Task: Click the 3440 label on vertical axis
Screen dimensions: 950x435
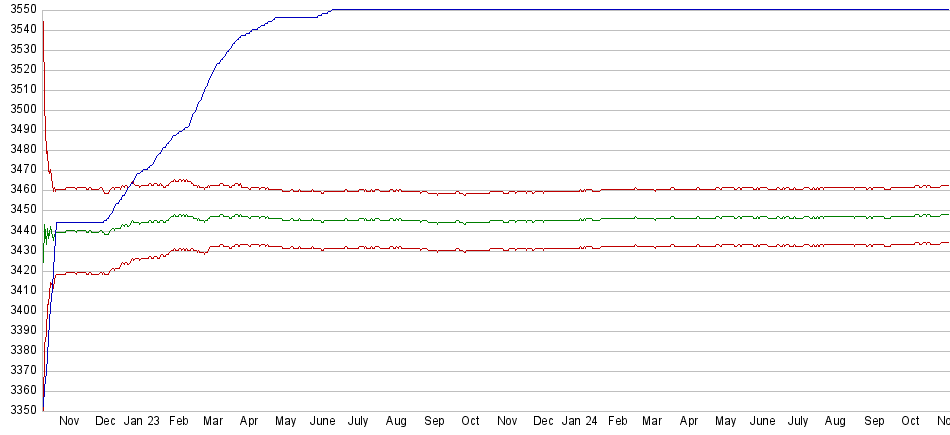Action: pos(18,230)
